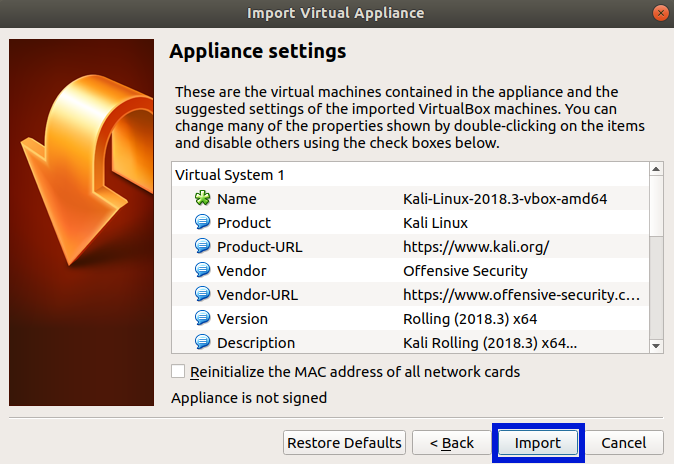This screenshot has width=674, height=464.
Task: Select the Version setting label
Action: click(242, 319)
